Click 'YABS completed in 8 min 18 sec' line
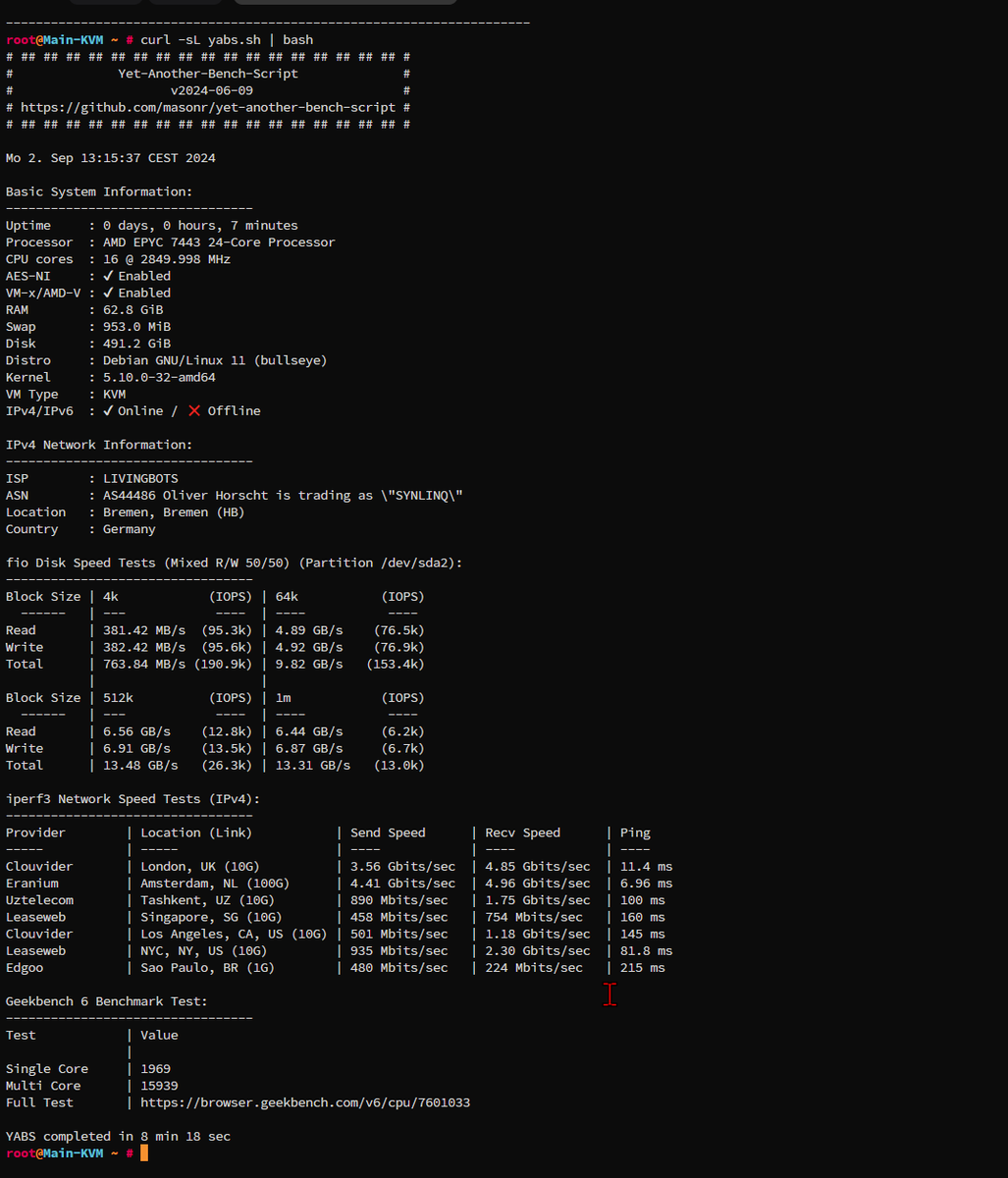This screenshot has width=1008, height=1178. (118, 1136)
